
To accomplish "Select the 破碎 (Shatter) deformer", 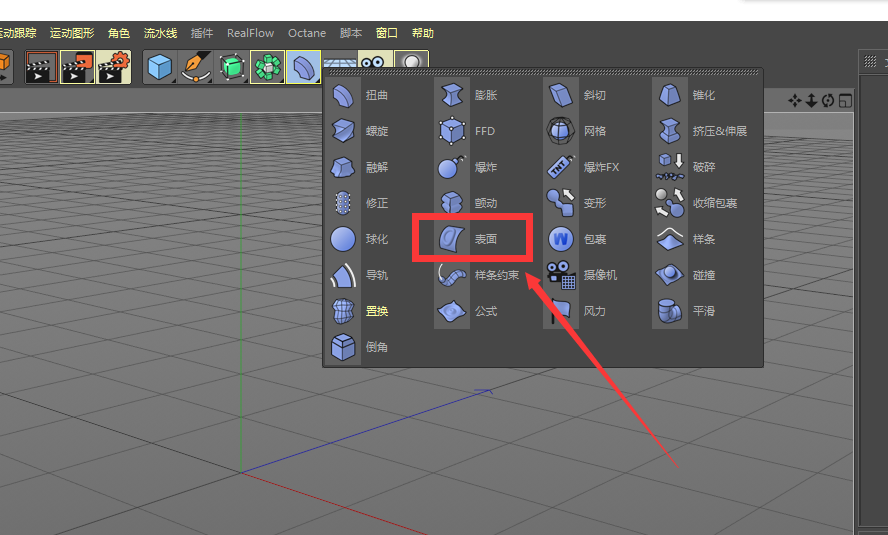I will coord(686,167).
